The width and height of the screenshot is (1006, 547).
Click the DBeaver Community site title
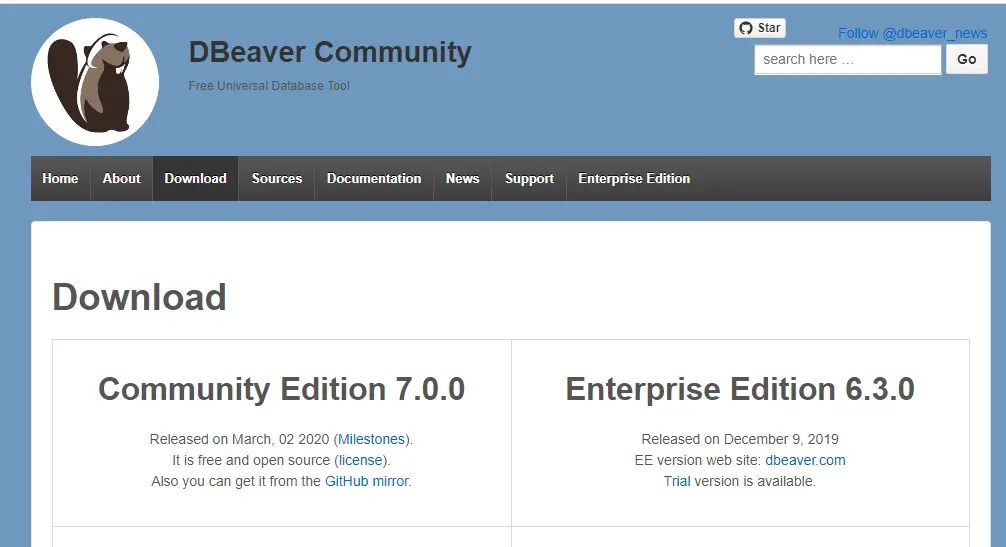330,52
